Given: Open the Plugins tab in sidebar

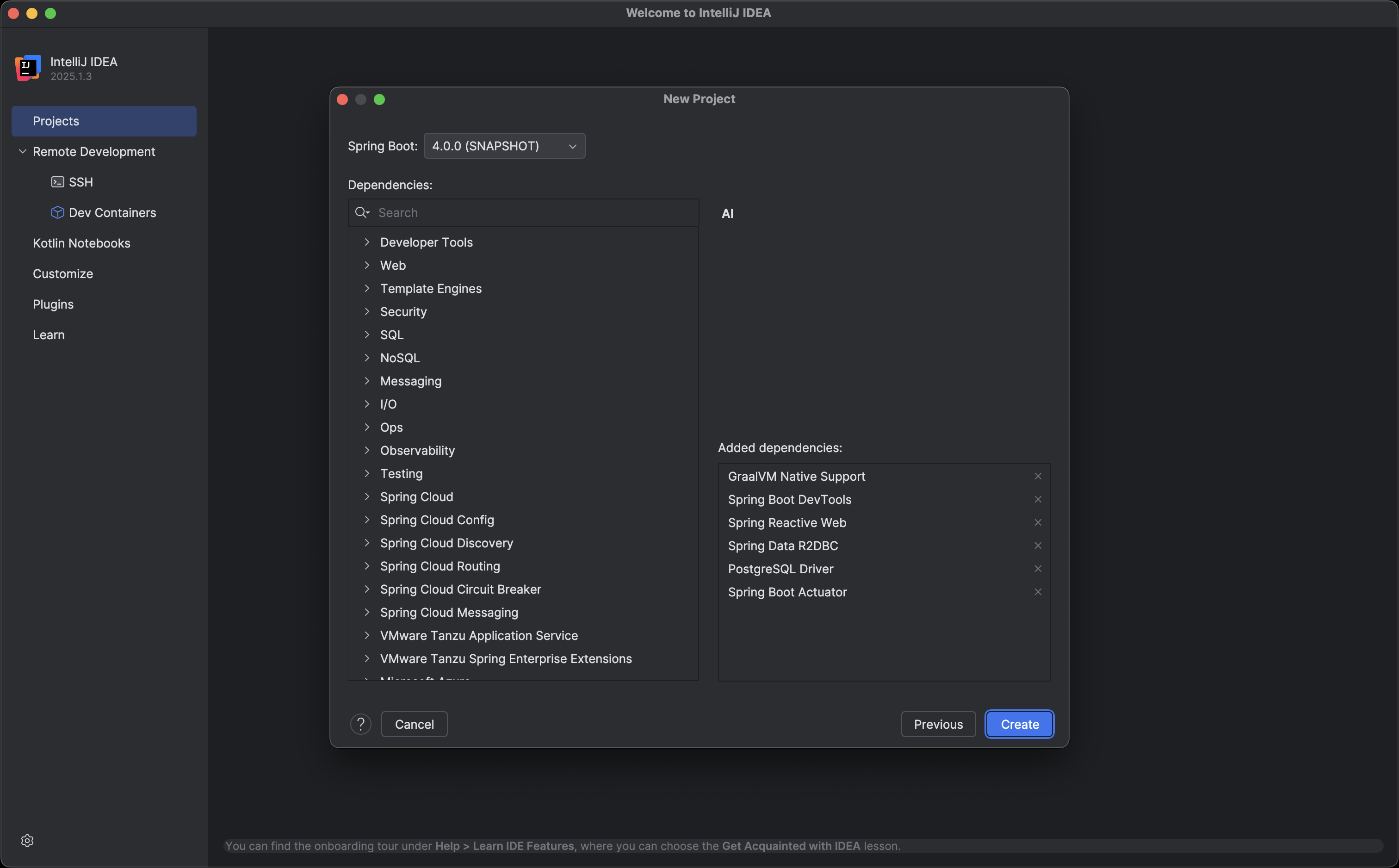Looking at the screenshot, I should pos(53,304).
